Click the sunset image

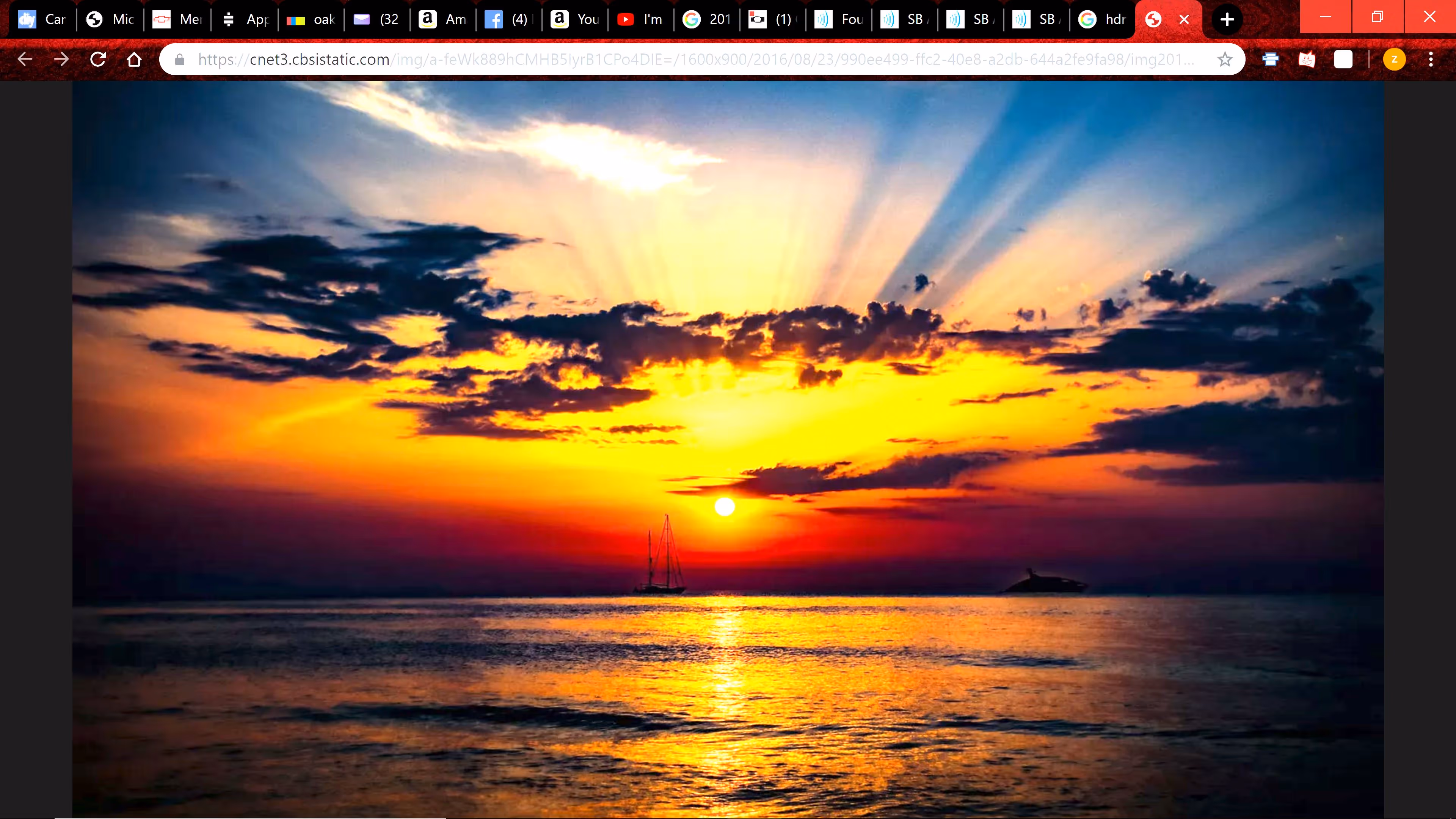(728, 450)
